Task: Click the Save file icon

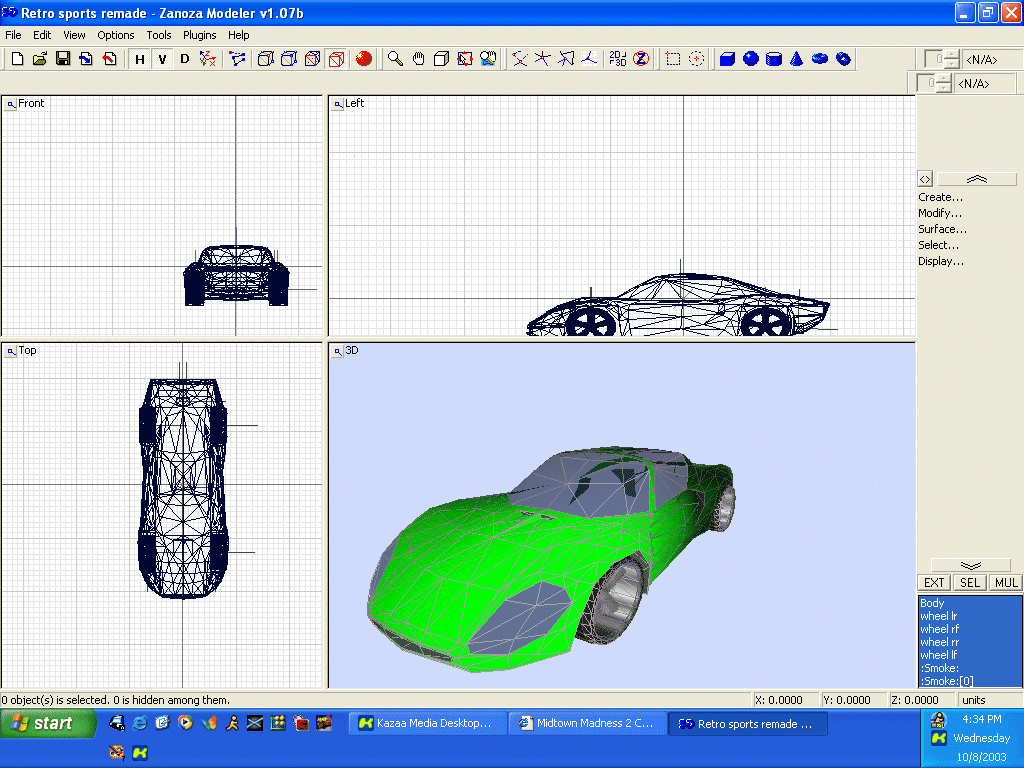Action: [x=62, y=59]
